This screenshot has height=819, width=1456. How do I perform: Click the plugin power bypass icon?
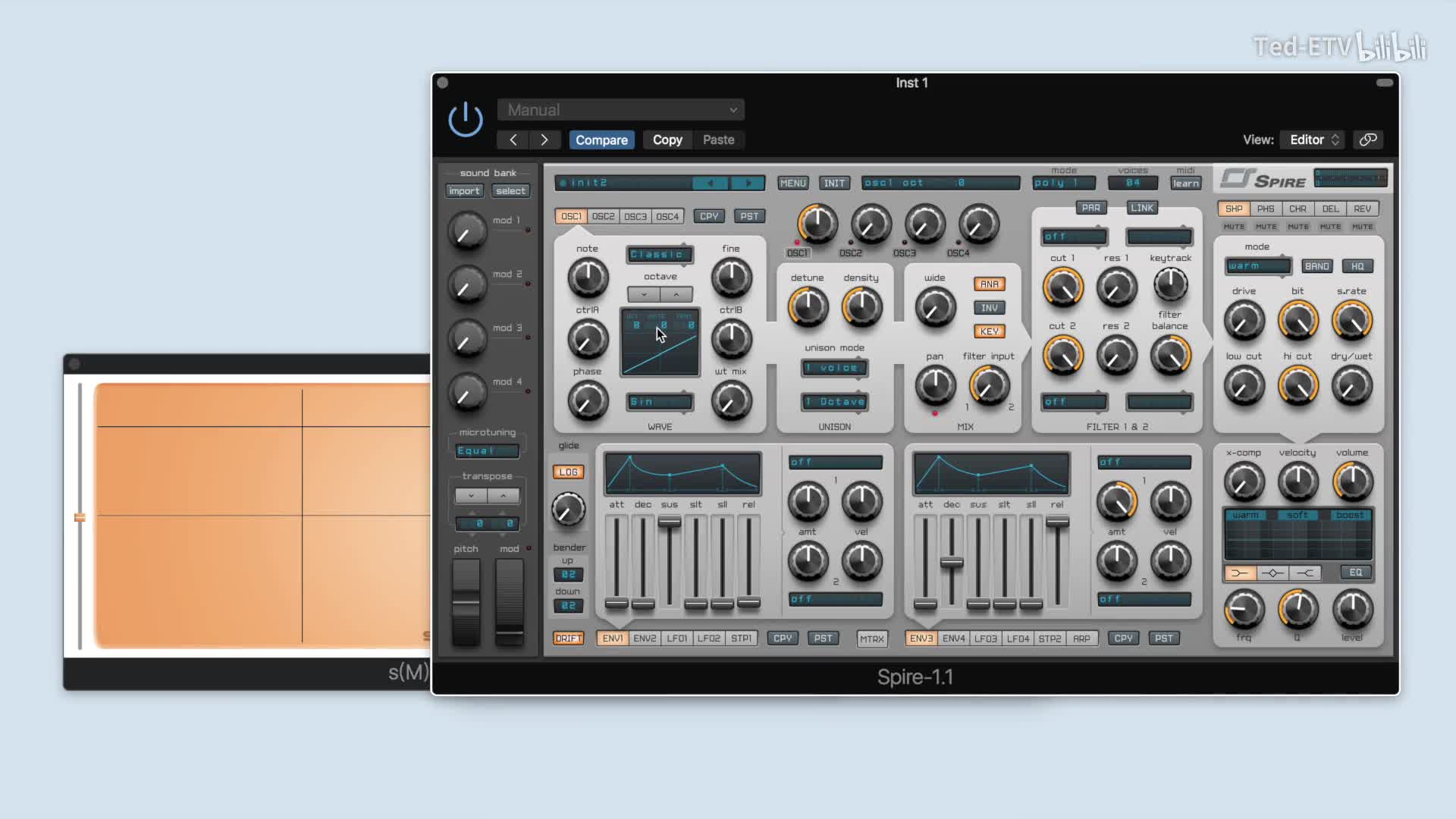point(465,119)
